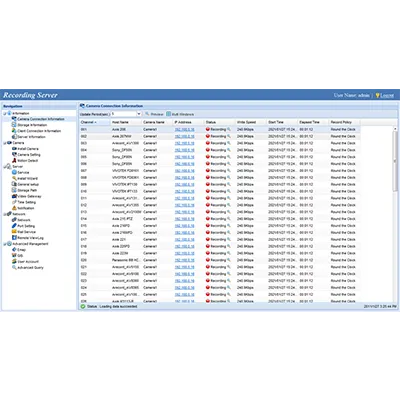Open Storage Information in the navigation tree
The height and width of the screenshot is (400, 400).
click(x=32, y=125)
